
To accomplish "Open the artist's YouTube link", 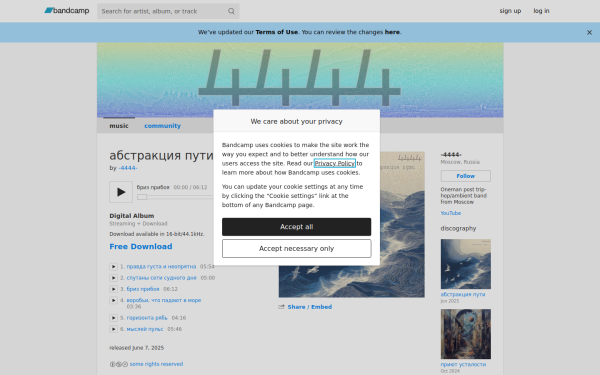I will (451, 213).
